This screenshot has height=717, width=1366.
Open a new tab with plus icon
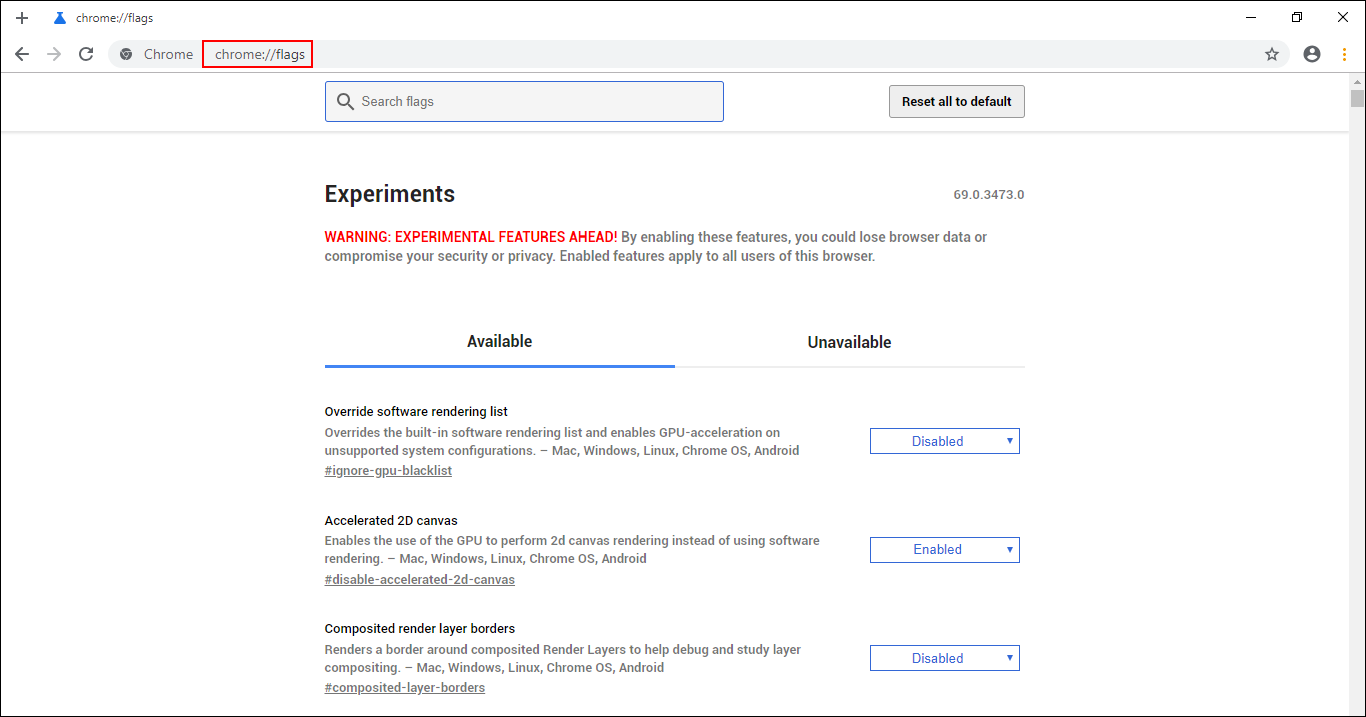pyautogui.click(x=22, y=18)
